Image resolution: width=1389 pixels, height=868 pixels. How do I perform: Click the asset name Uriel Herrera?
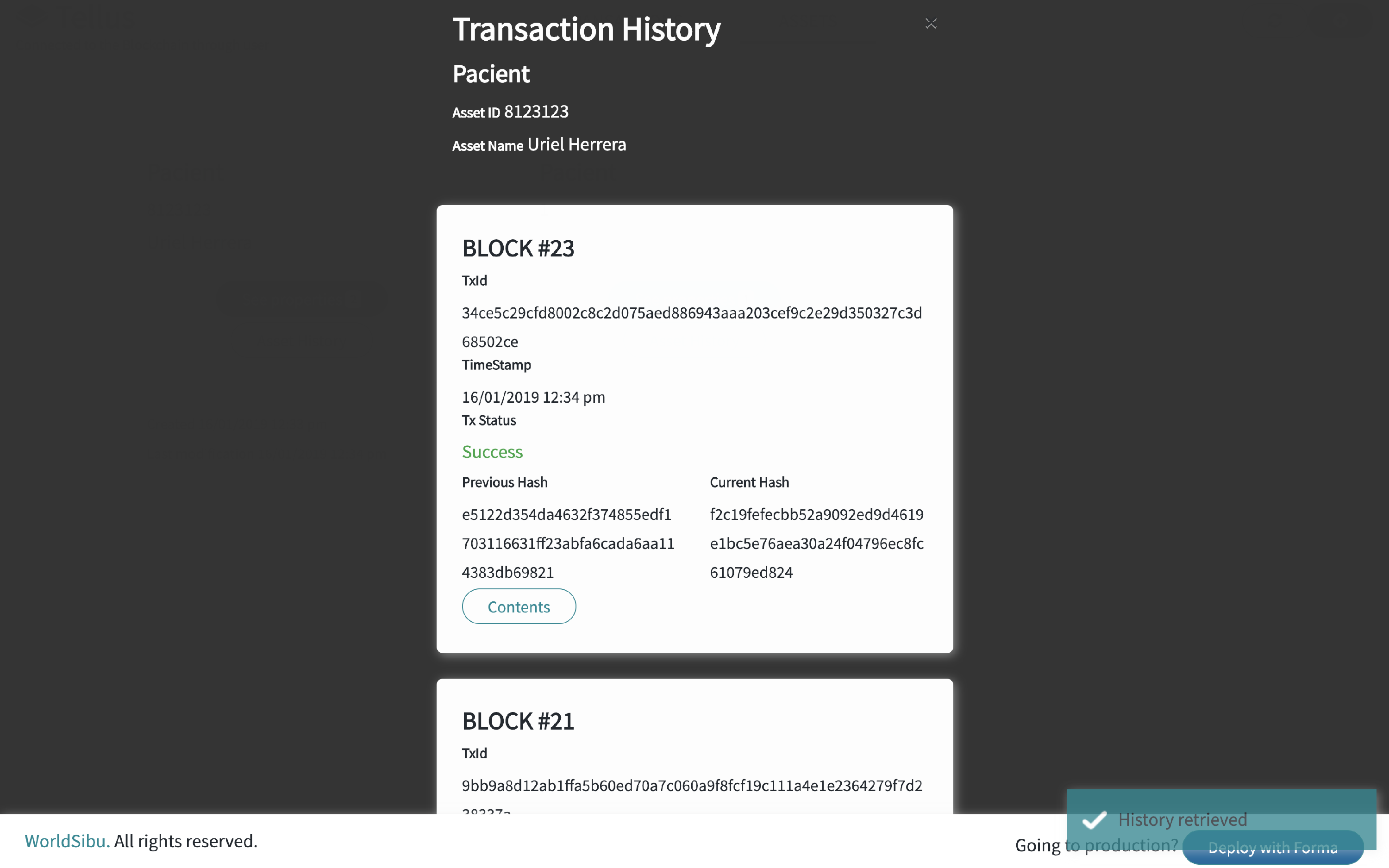[576, 144]
